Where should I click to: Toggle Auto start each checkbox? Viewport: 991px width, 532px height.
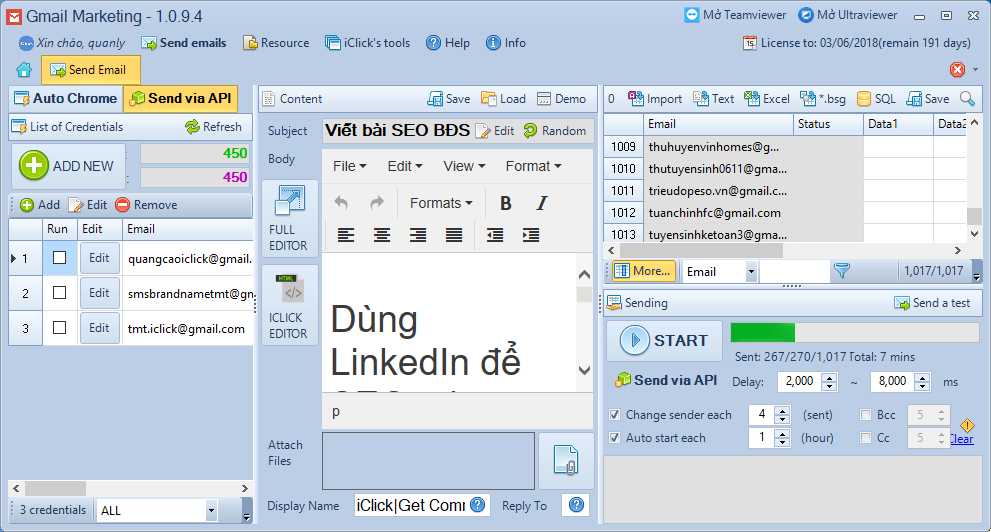coord(614,438)
